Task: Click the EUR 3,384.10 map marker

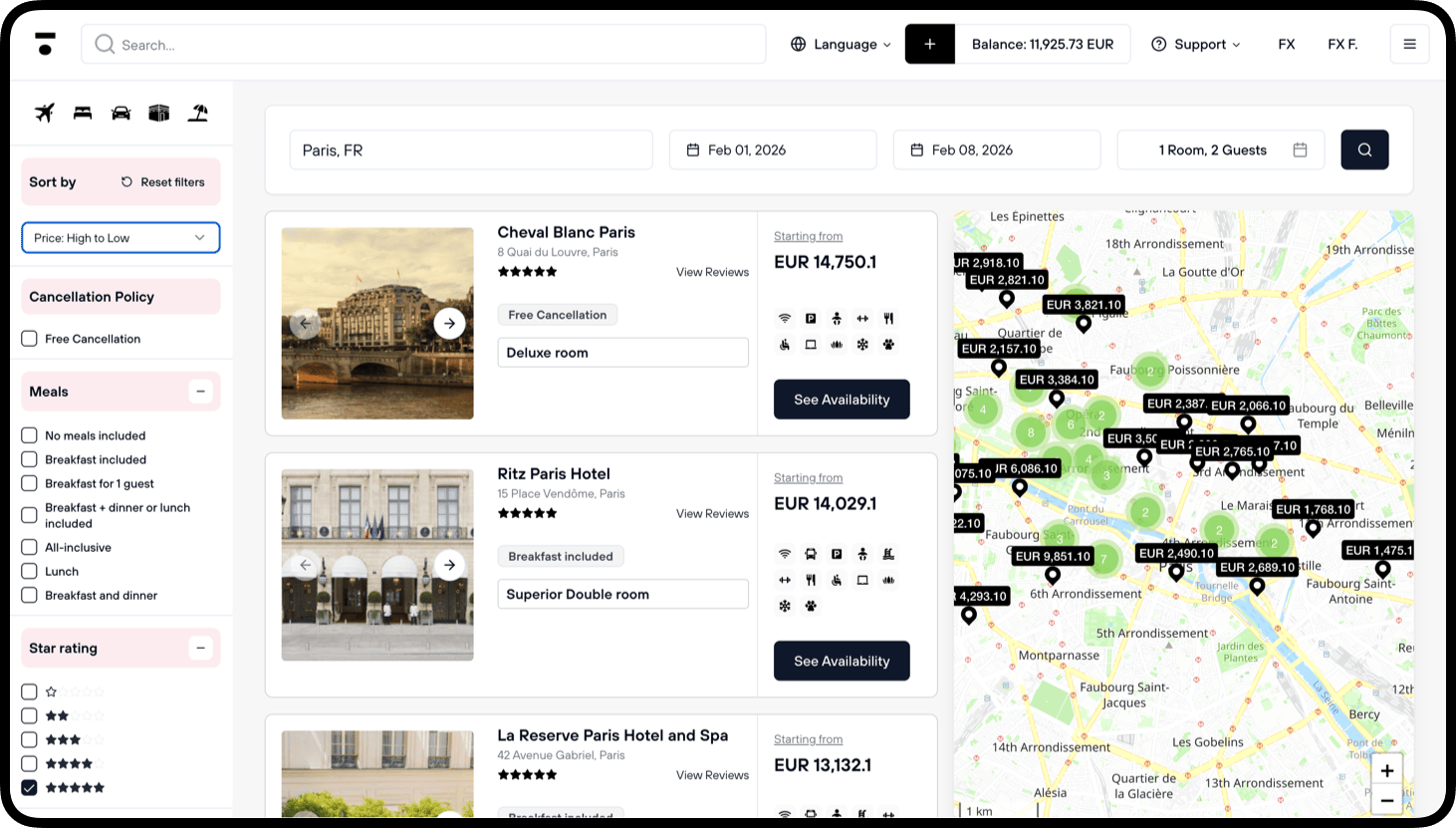Action: [1057, 380]
